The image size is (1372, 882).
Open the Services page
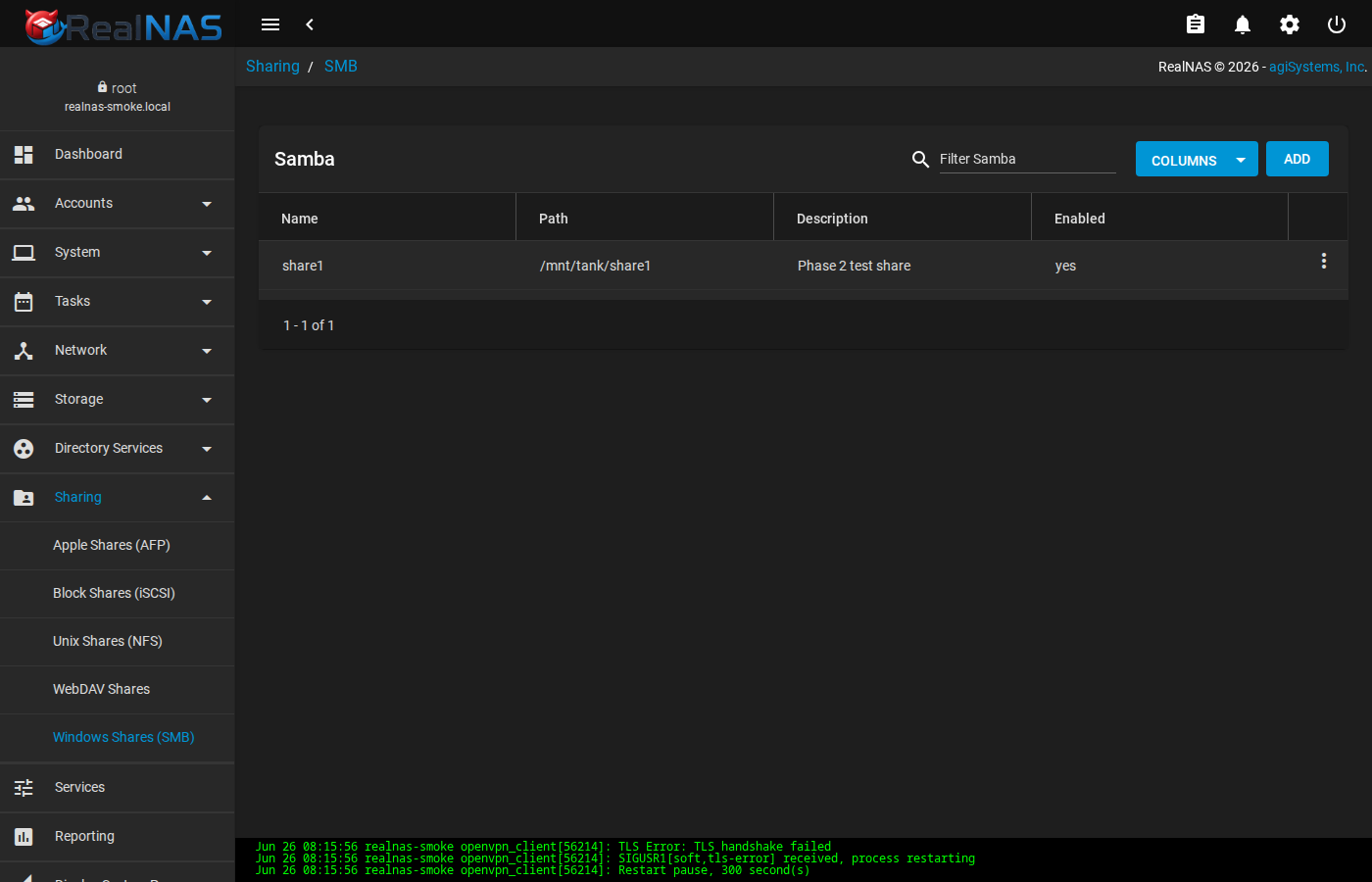coord(118,787)
